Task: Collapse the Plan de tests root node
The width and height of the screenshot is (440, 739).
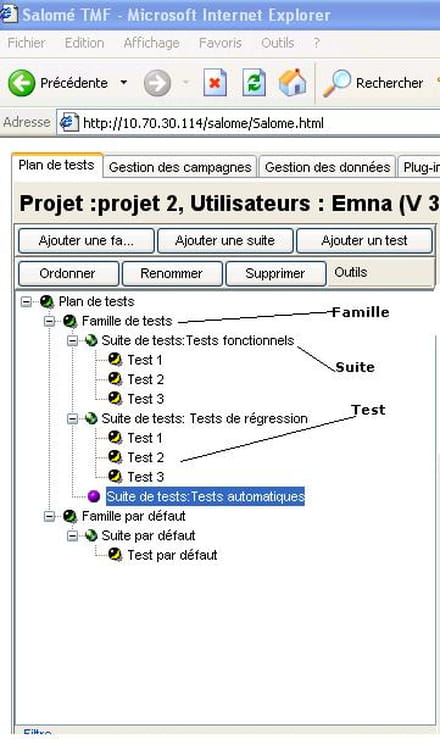Action: 26,301
